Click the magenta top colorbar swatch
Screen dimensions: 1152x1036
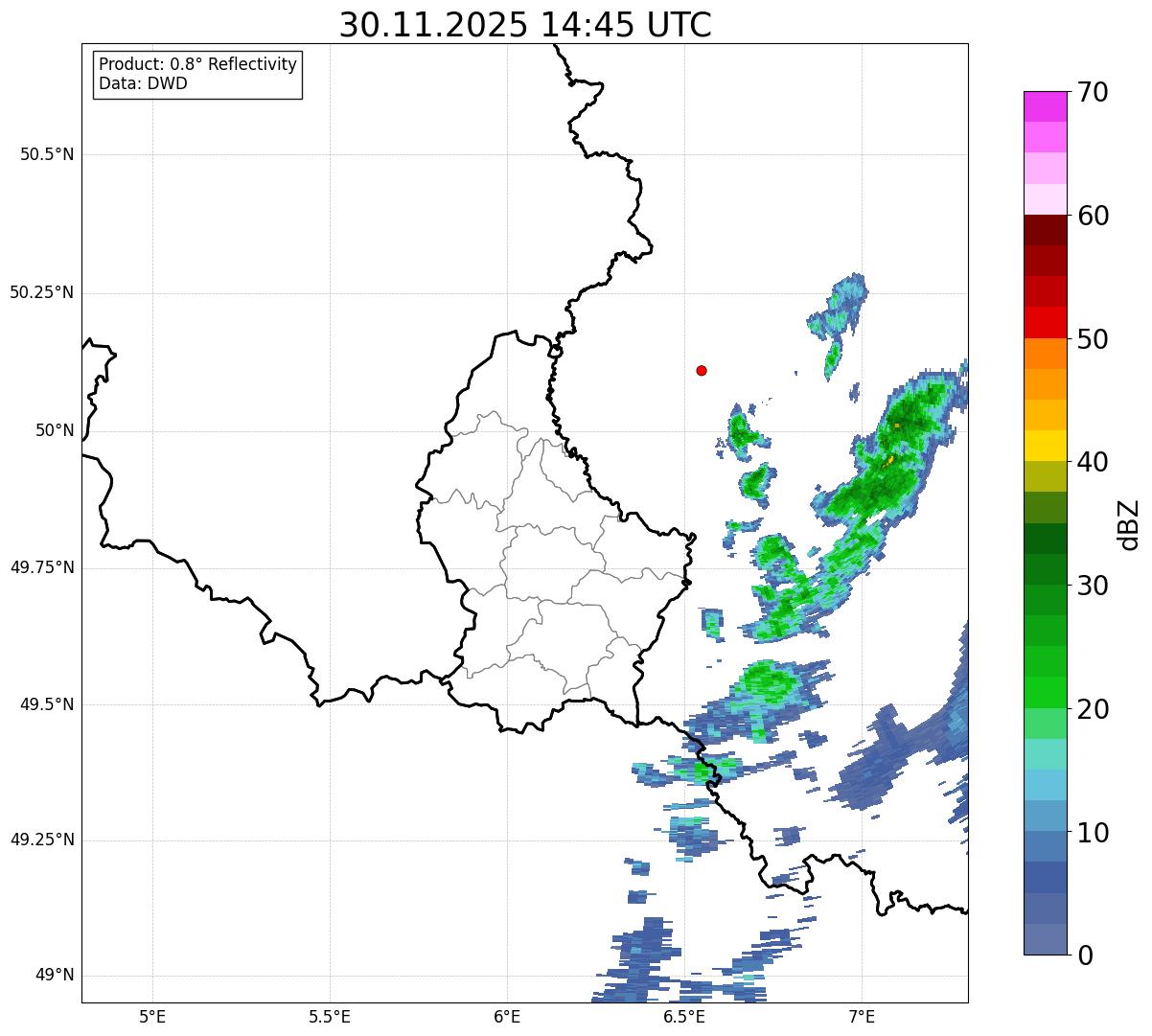pos(1046,106)
